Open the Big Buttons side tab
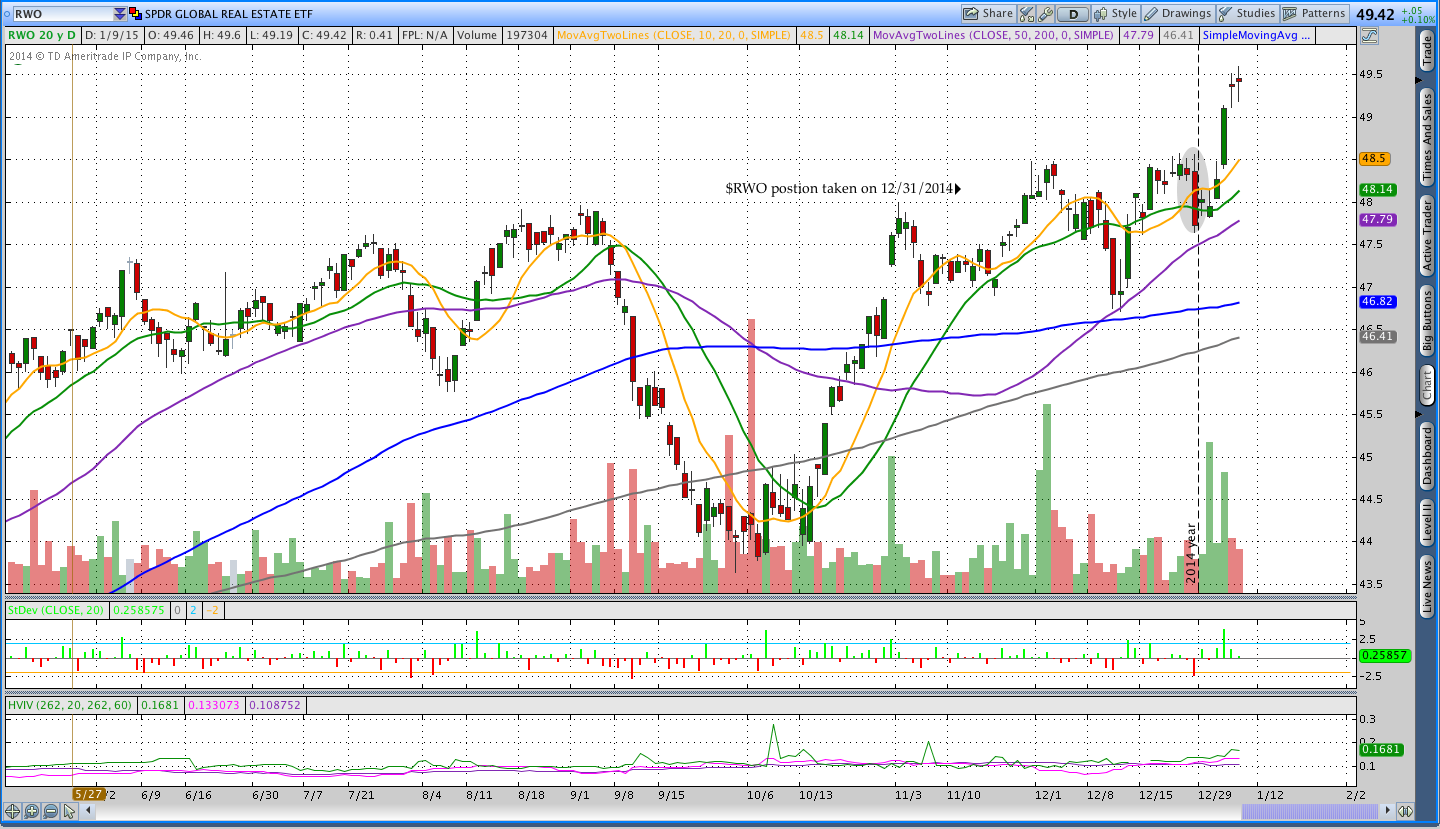This screenshot has height=829, width=1440. click(x=1426, y=320)
